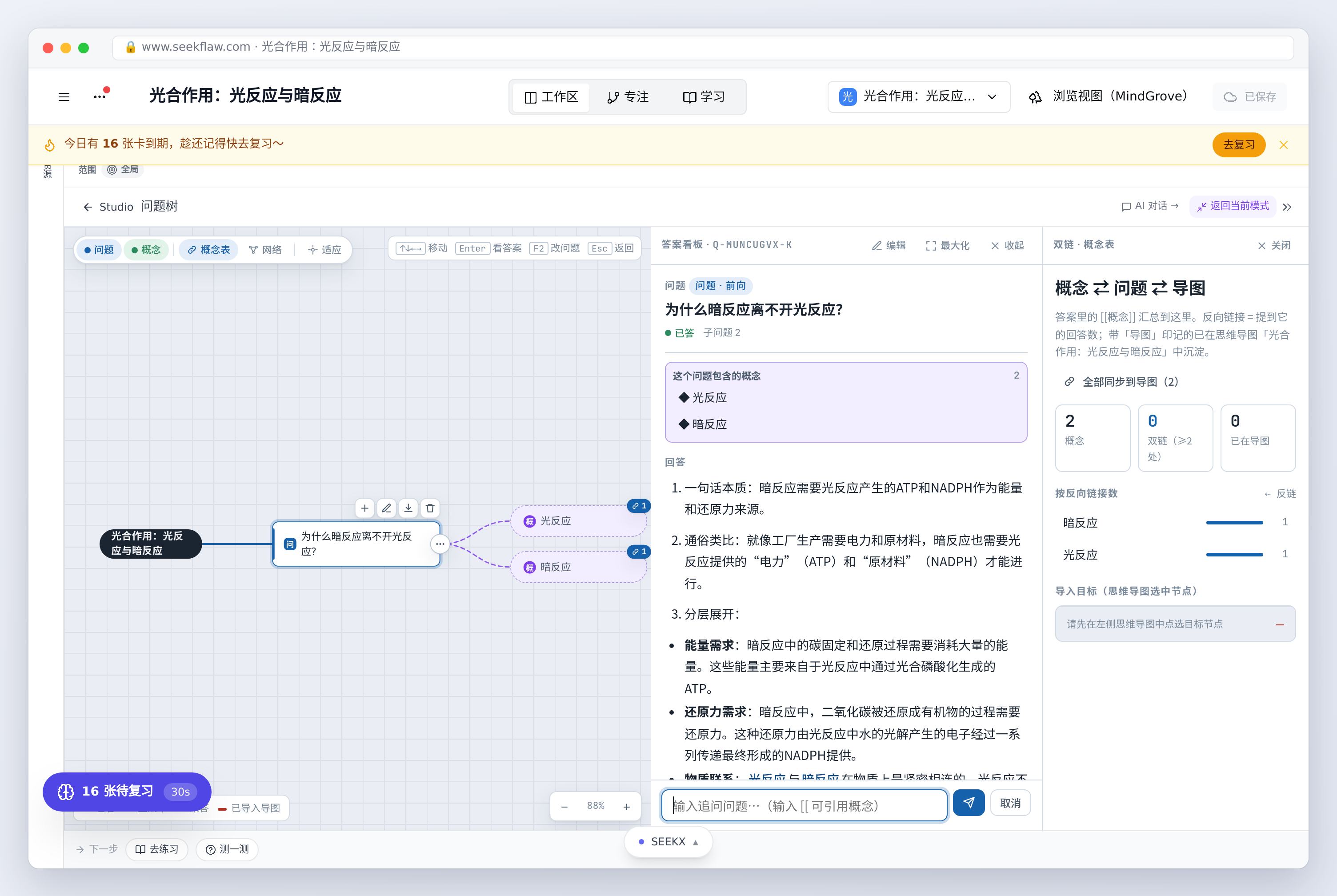
Task: Click the link badge on 光反应 node
Action: coord(639,506)
